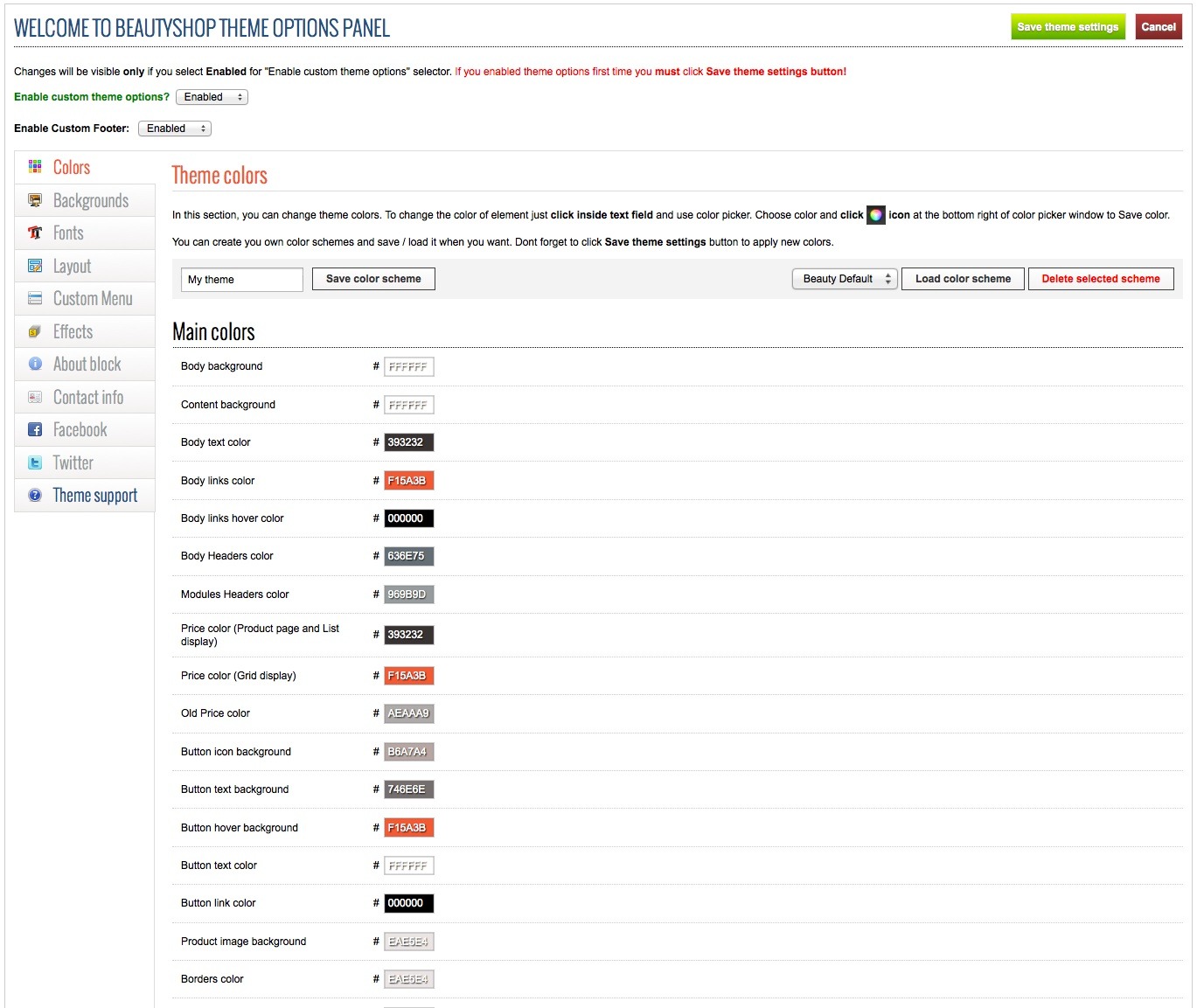1197x1008 pixels.
Task: Click the Custom Menu icon
Action: coord(35,298)
